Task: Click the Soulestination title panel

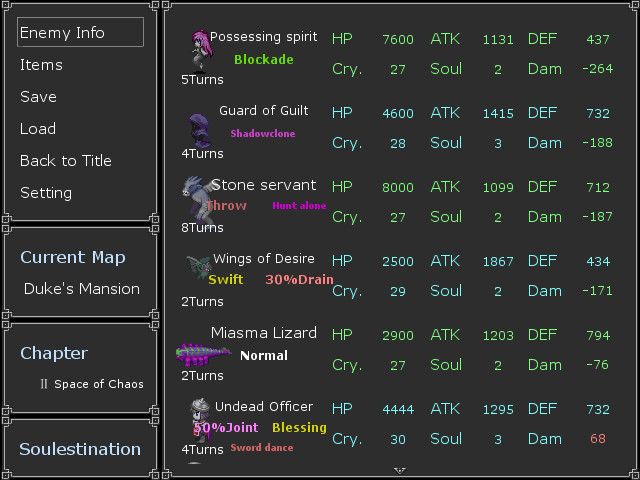Action: (80, 449)
